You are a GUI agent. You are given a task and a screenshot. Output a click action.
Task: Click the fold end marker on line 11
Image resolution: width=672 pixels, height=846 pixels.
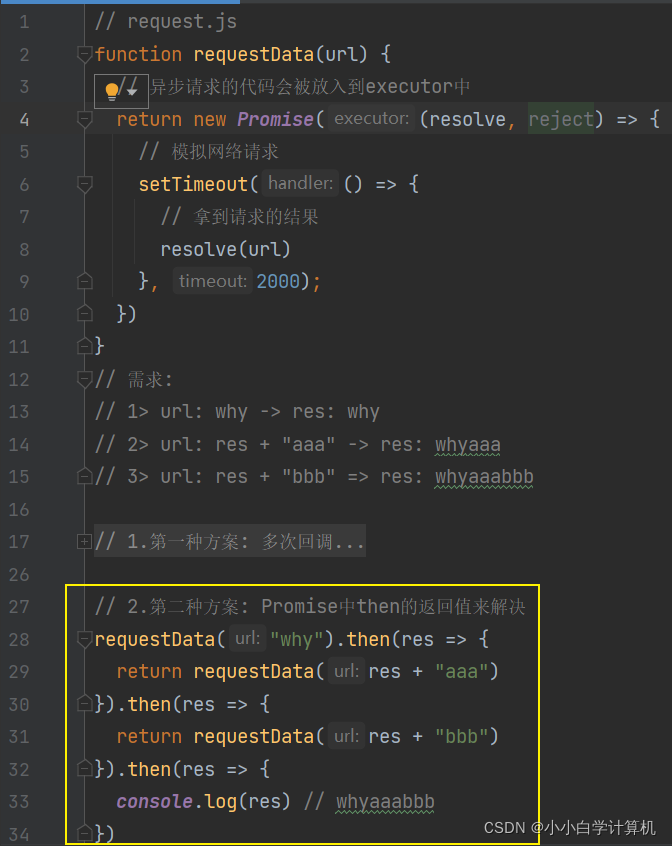coord(85,346)
